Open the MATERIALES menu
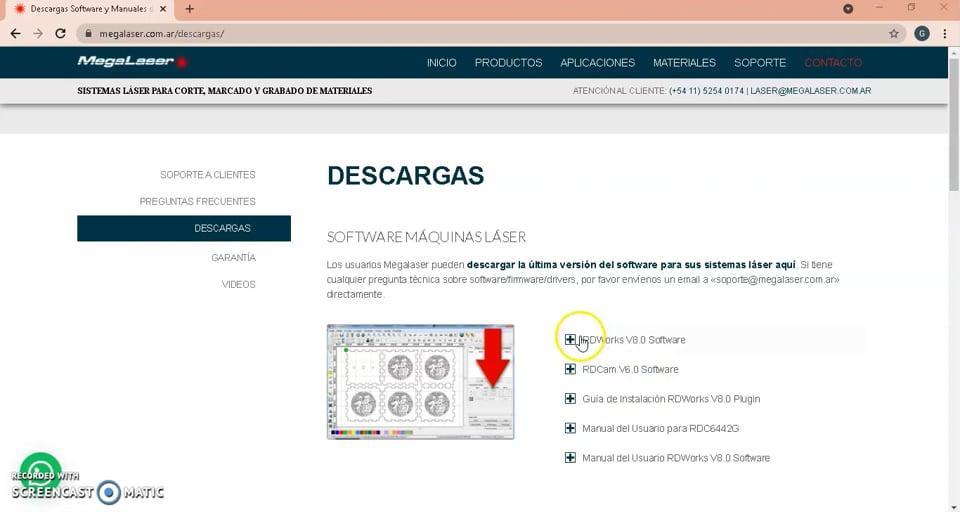The height and width of the screenshot is (512, 960). 684,62
